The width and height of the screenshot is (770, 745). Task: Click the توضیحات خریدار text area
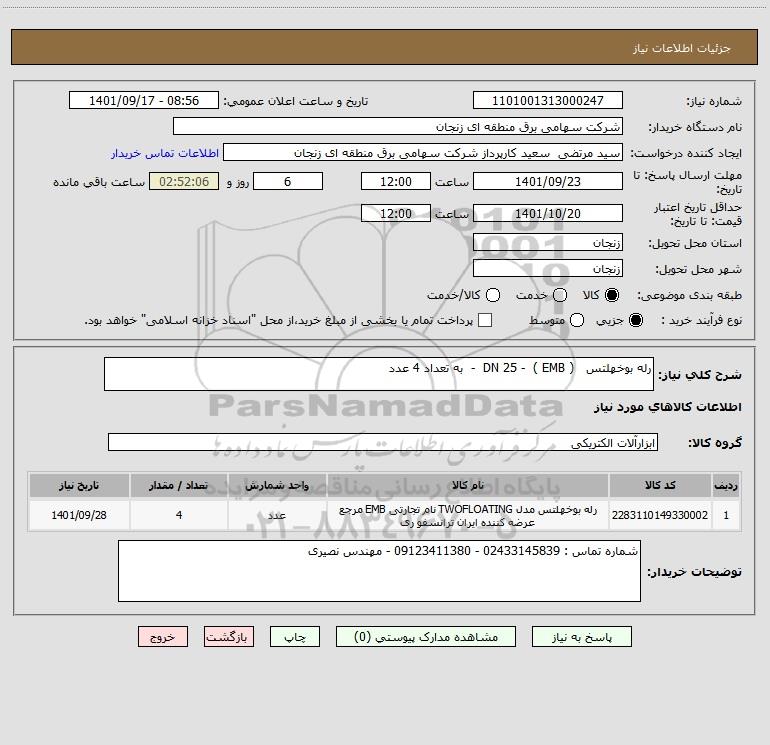[x=379, y=571]
